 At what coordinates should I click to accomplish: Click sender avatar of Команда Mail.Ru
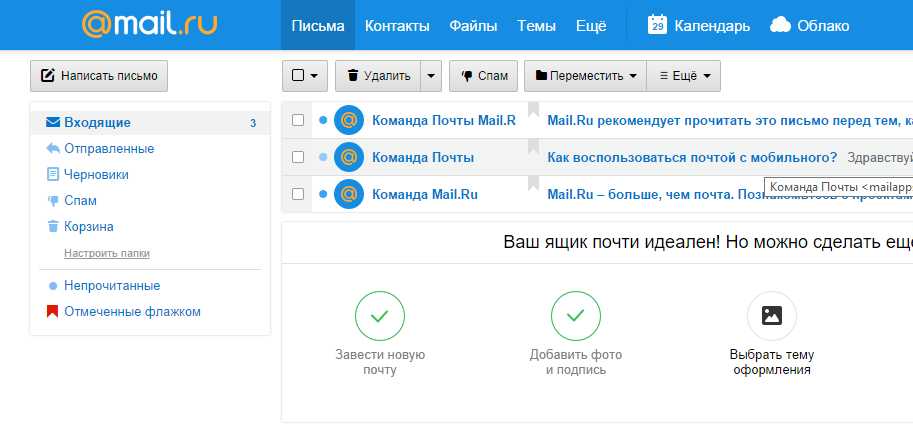349,194
